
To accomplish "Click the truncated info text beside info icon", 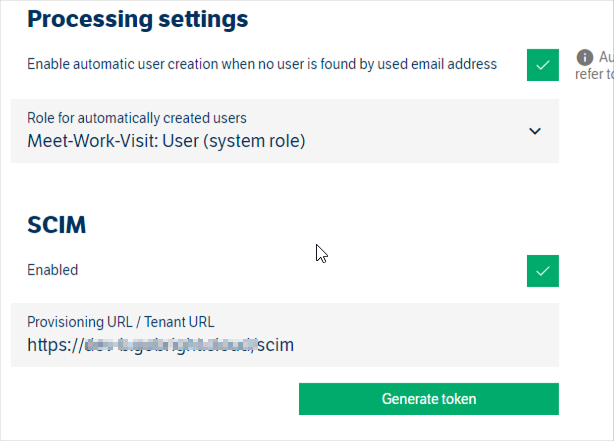I will [606, 58].
